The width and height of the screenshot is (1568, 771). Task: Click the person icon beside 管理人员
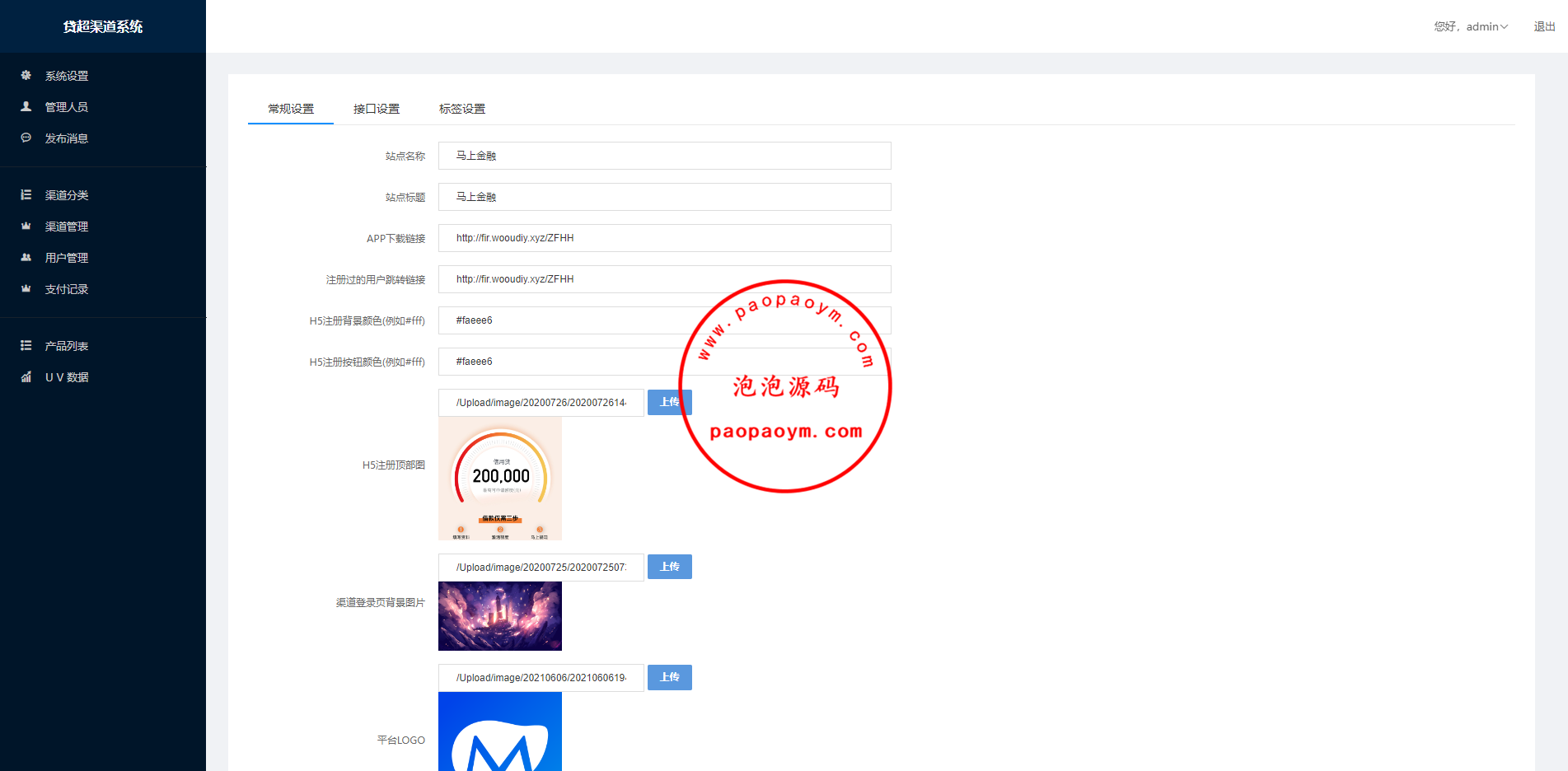(x=26, y=106)
